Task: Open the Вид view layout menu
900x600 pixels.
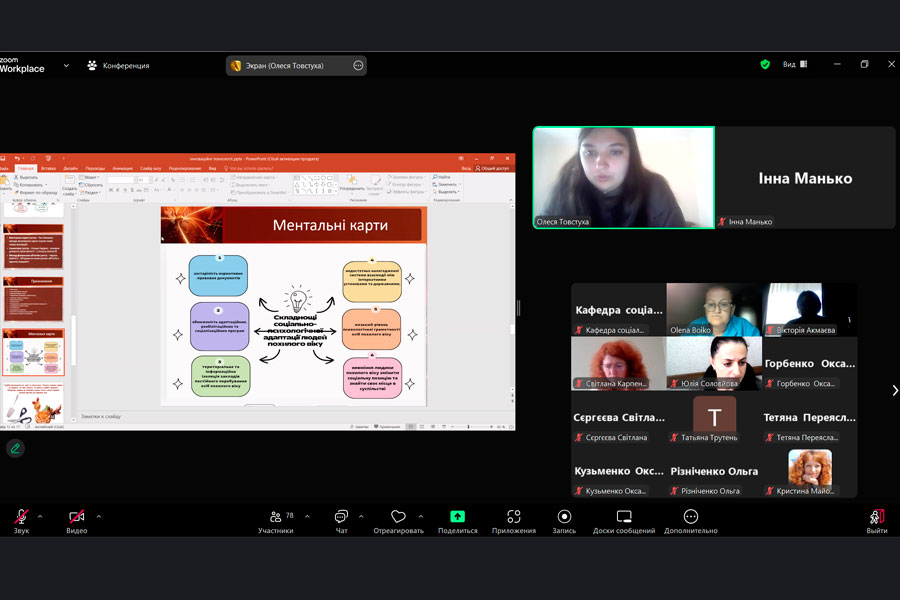Action: coord(795,64)
